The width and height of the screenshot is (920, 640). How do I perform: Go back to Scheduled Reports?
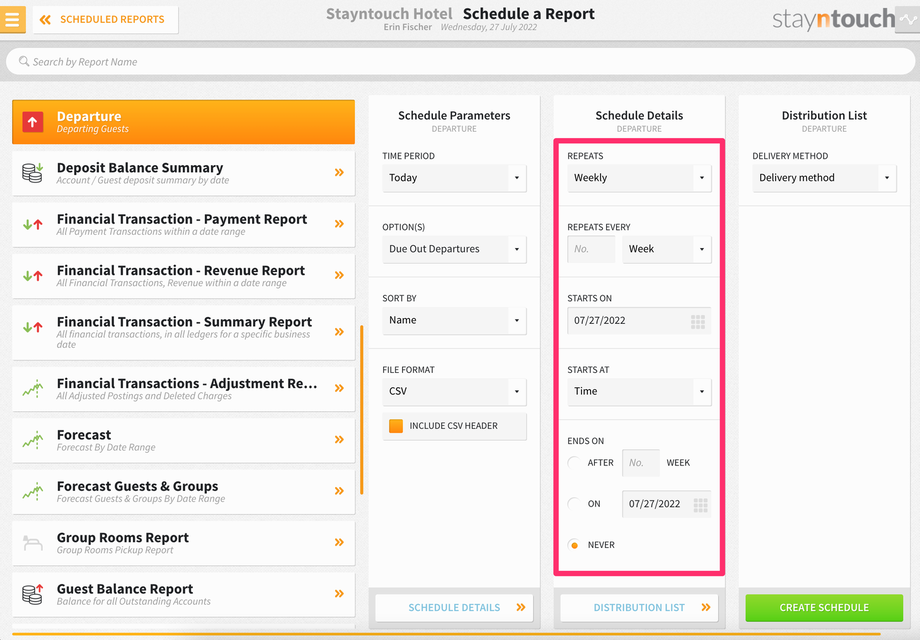(106, 19)
